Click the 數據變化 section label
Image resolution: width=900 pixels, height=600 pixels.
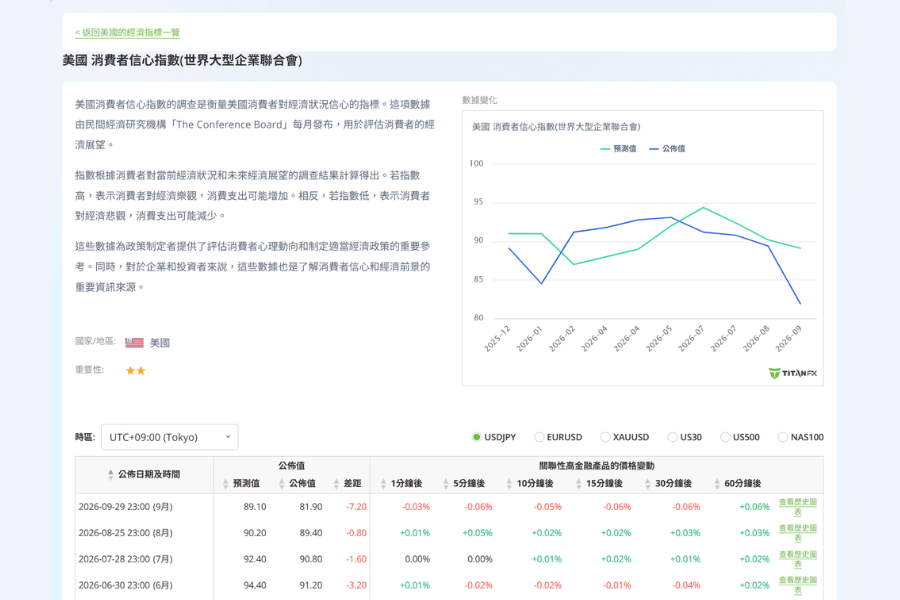coord(480,100)
